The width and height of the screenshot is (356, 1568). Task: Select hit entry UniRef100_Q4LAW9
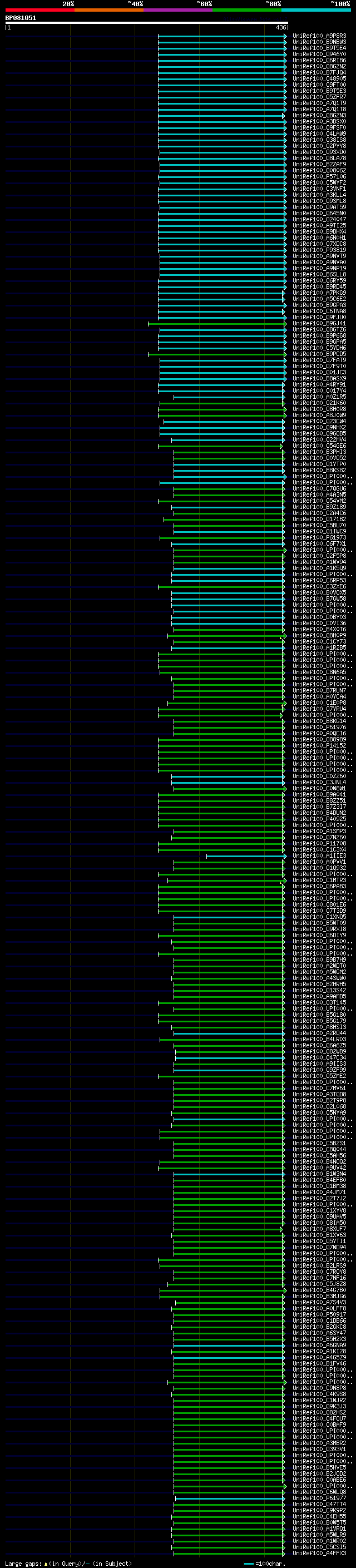coord(319,134)
